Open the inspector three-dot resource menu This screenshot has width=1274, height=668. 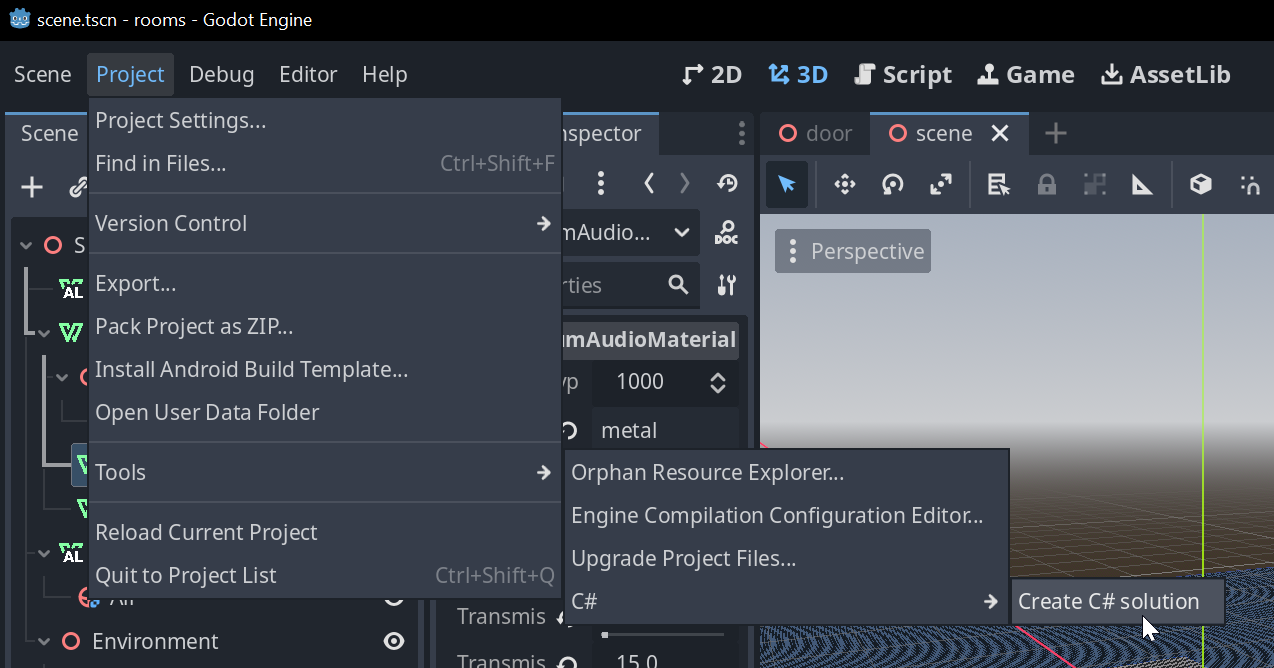[x=601, y=183]
